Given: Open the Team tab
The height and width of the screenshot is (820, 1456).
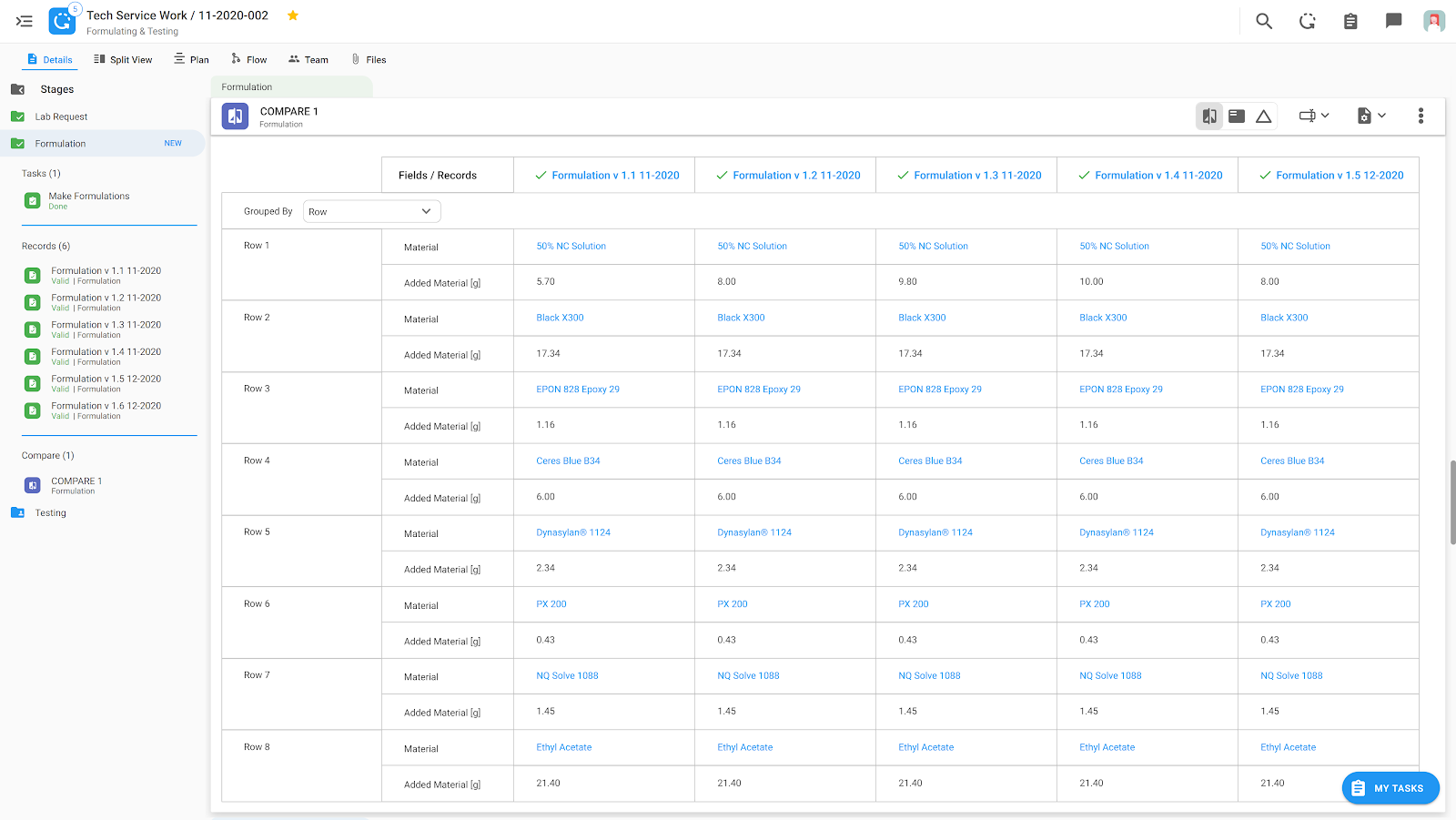Looking at the screenshot, I should tap(308, 60).
